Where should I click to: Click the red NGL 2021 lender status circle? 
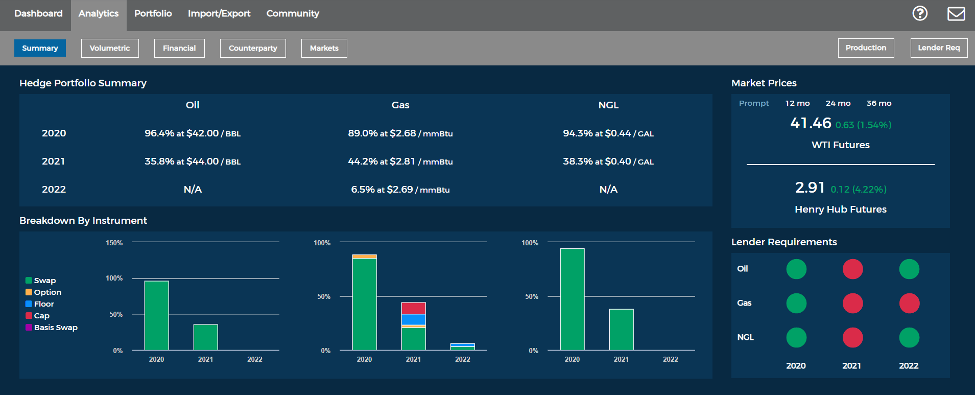click(852, 338)
